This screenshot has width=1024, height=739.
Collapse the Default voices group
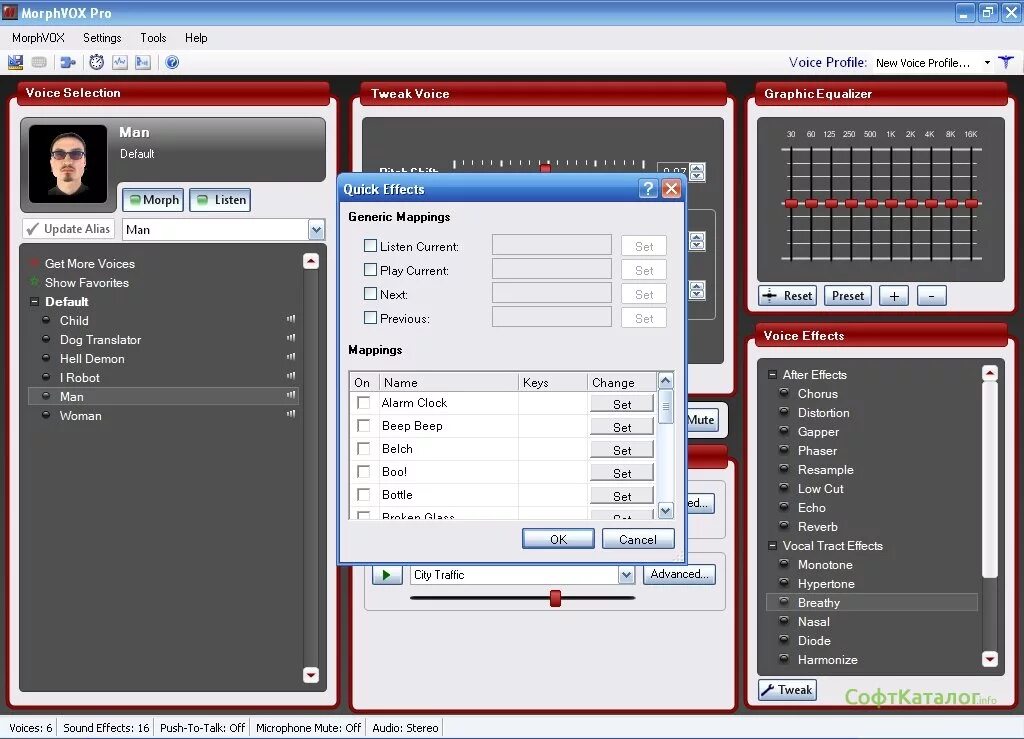point(35,302)
